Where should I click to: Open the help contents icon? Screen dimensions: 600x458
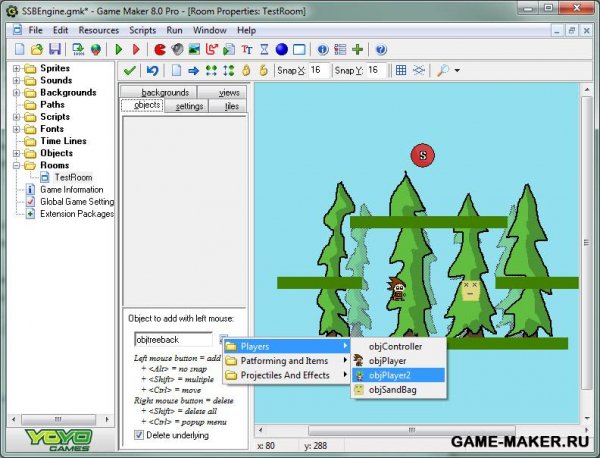coord(381,49)
